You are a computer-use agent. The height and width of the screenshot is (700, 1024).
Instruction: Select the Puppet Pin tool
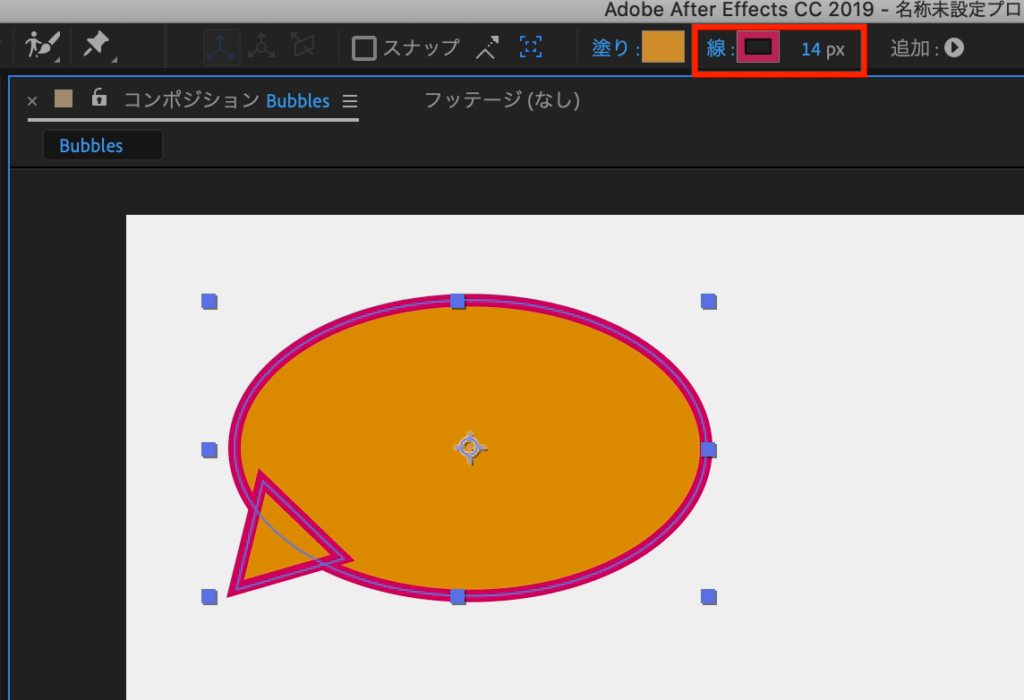click(97, 46)
